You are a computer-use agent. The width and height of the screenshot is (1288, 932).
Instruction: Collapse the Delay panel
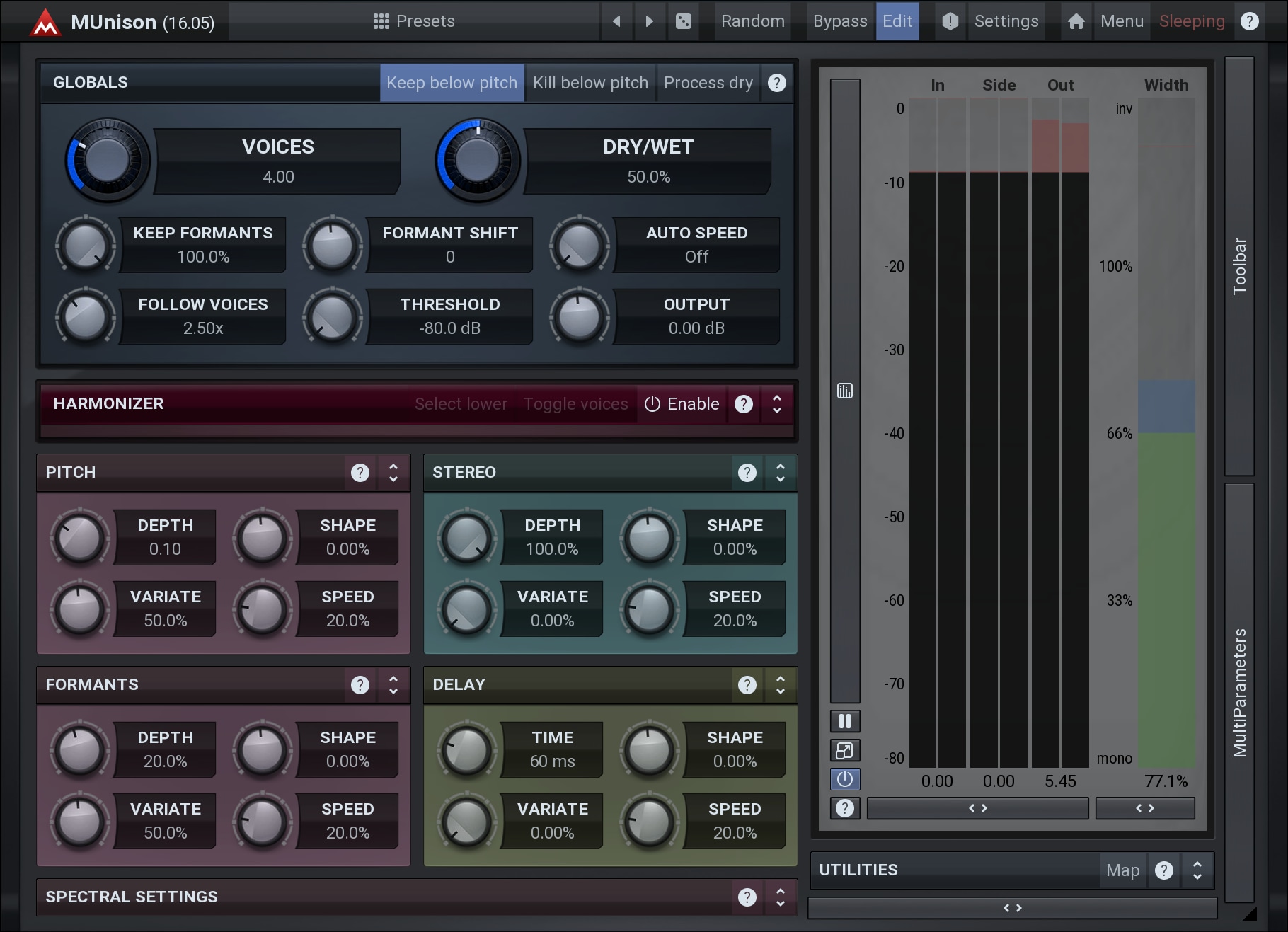pos(781,685)
